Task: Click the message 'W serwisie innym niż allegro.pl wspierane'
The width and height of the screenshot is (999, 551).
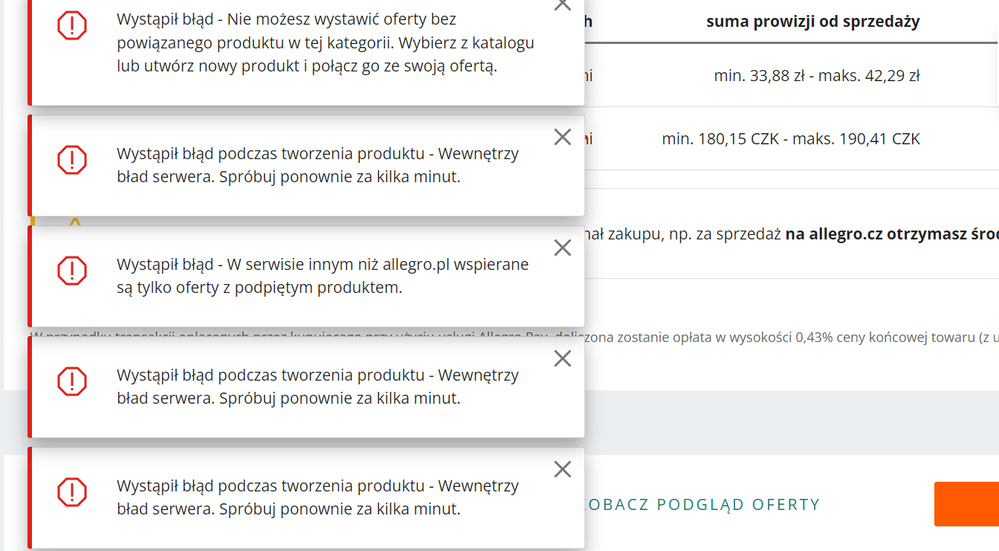Action: tap(322, 276)
